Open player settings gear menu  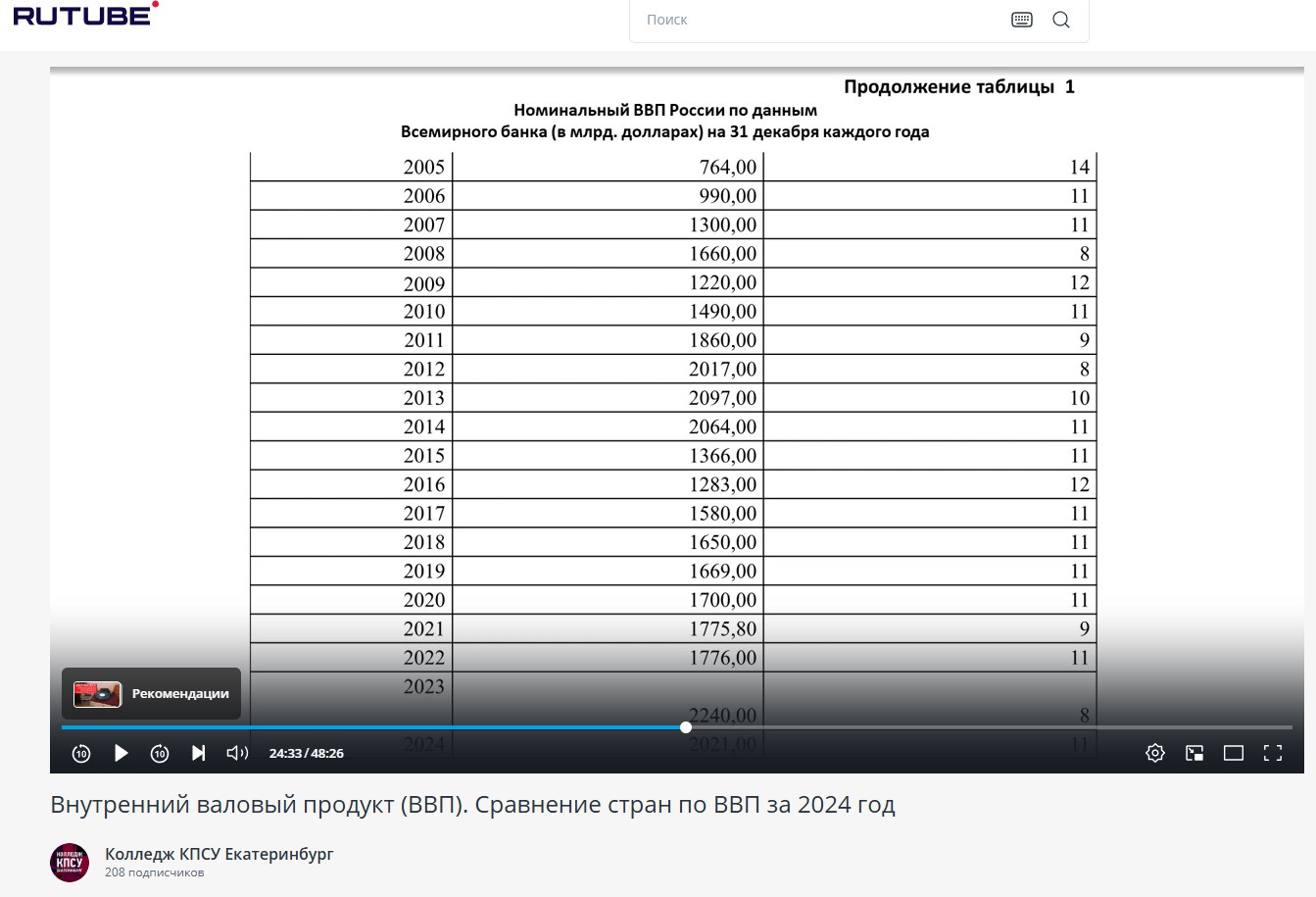(1155, 753)
